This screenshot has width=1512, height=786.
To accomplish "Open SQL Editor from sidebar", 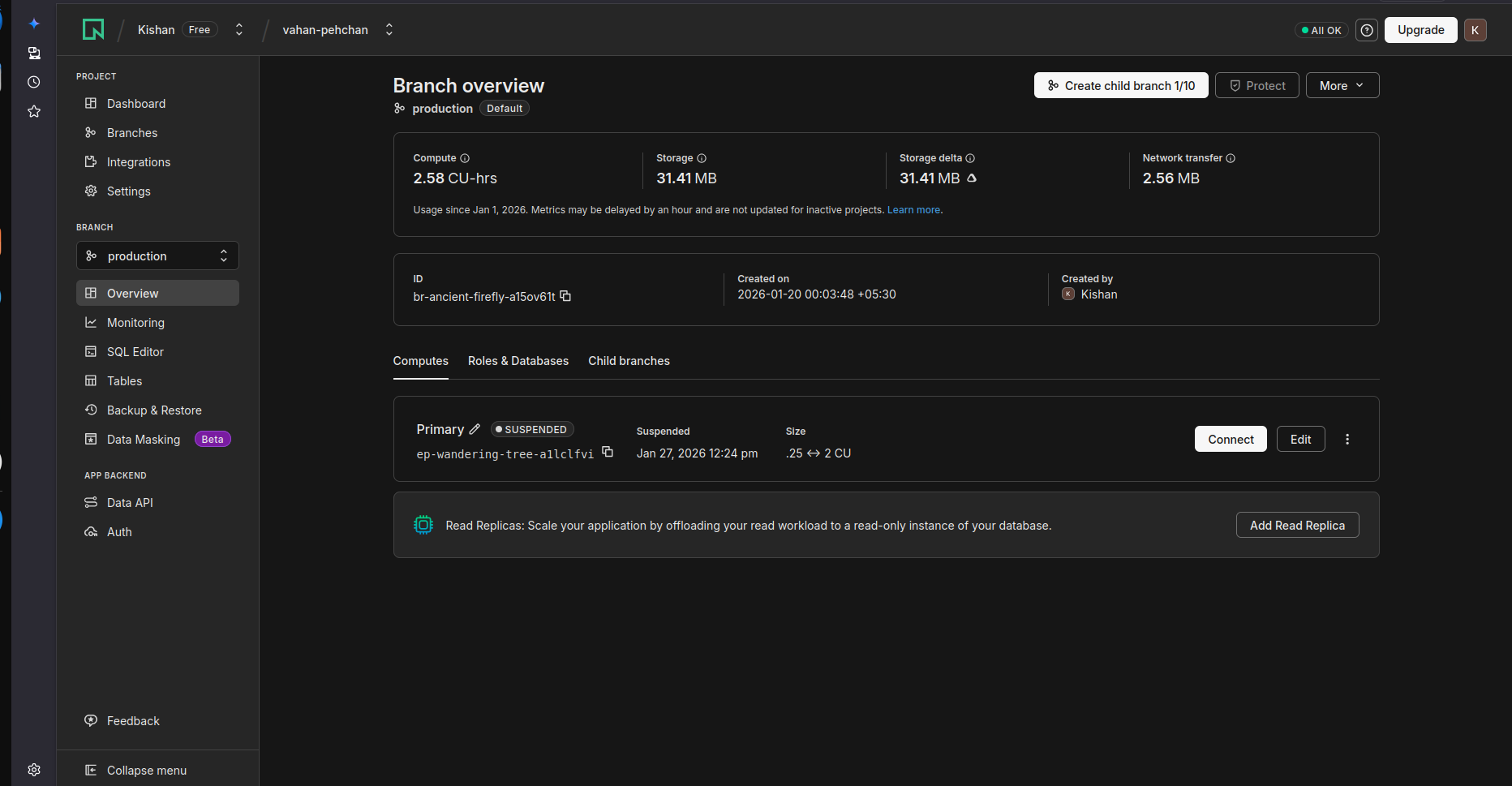I will coord(135,351).
